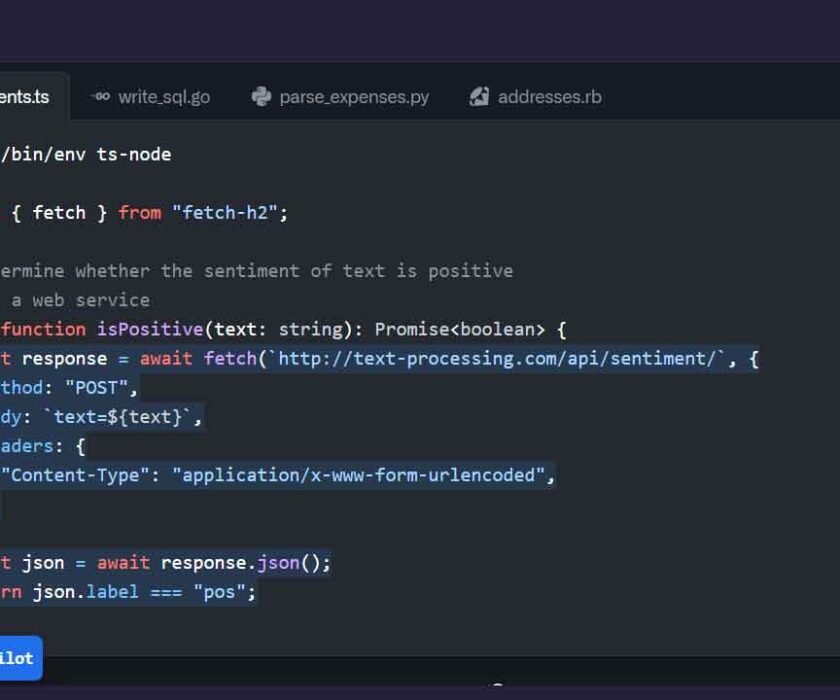Viewport: 840px width, 700px height.
Task: Click the text-processing.com API URL
Action: [x=496, y=358]
